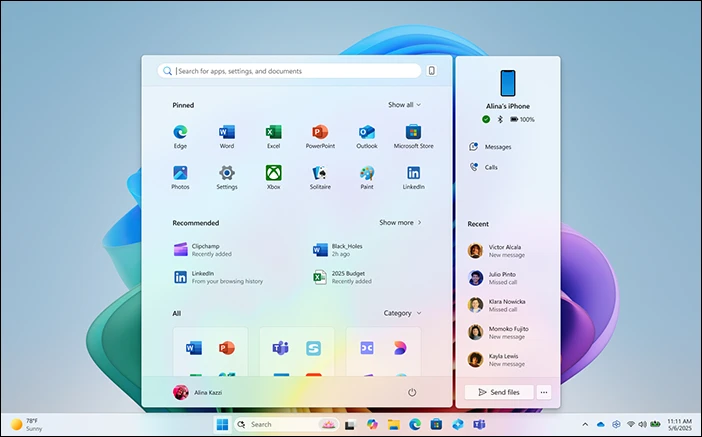Toggle the phone panel button beside search
The image size is (702, 437).
pos(432,71)
